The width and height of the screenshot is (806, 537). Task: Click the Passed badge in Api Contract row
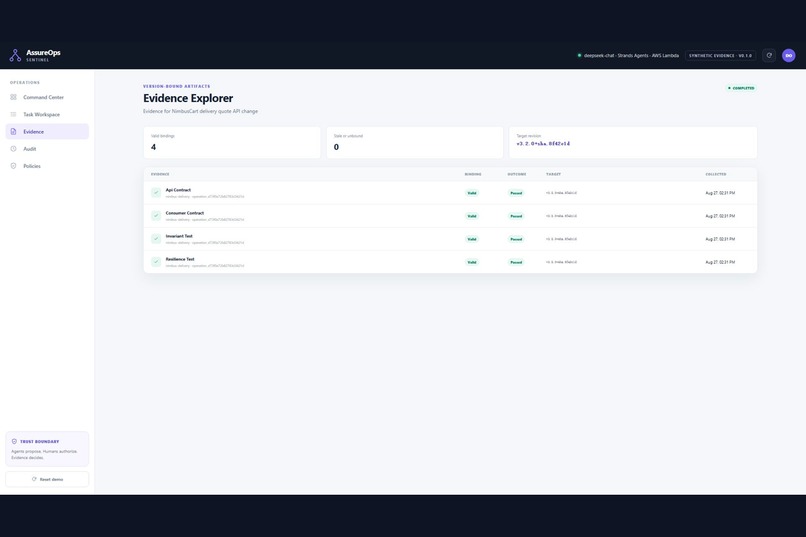[516, 193]
